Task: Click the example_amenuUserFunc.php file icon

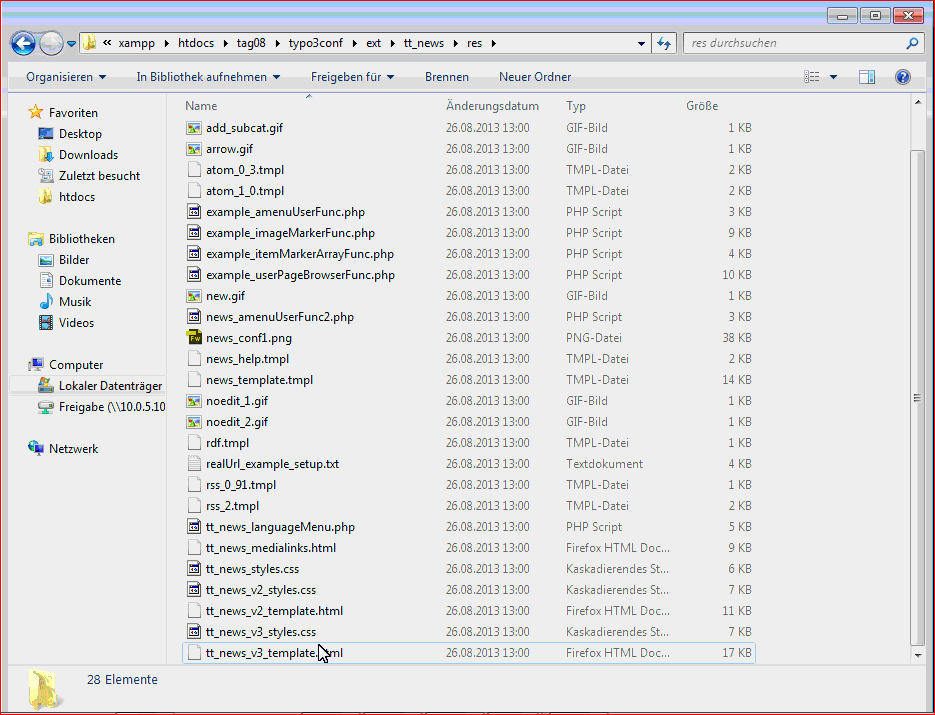Action: pyautogui.click(x=194, y=212)
